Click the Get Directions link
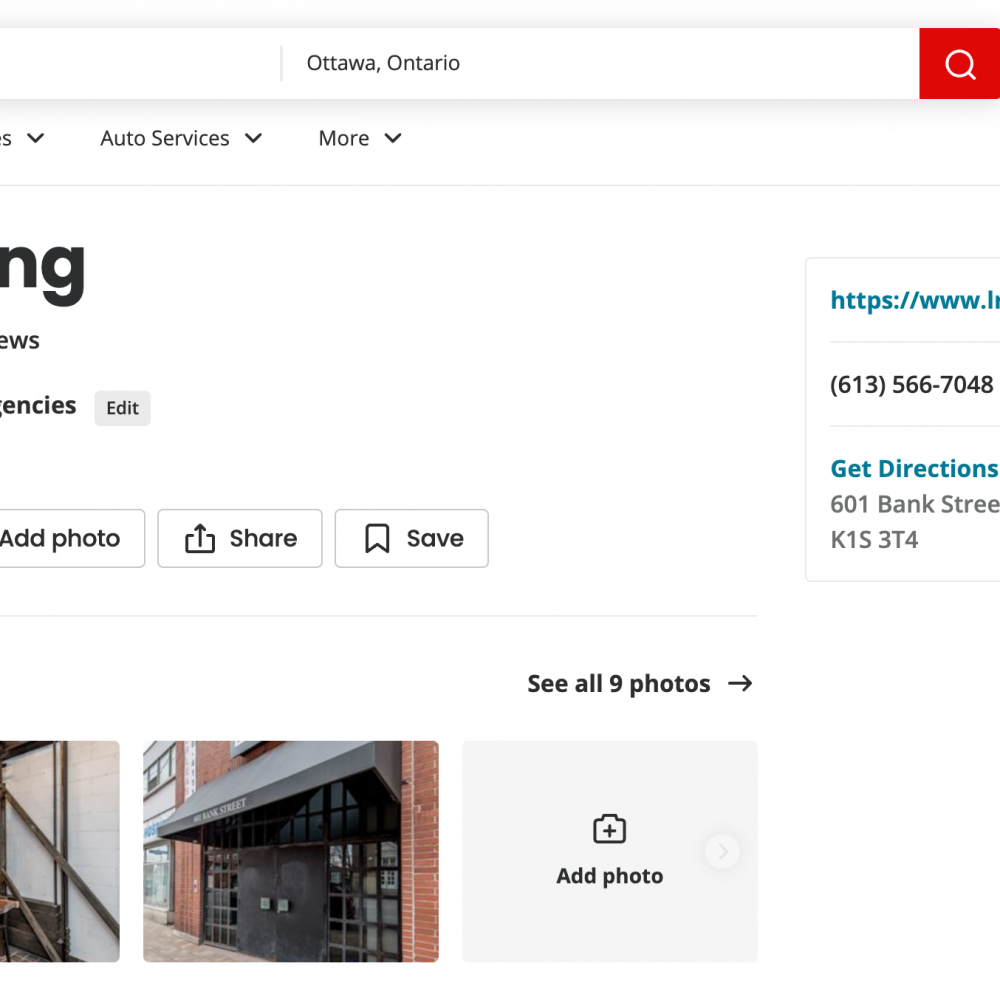Viewport: 1000px width, 1000px height. coord(914,469)
